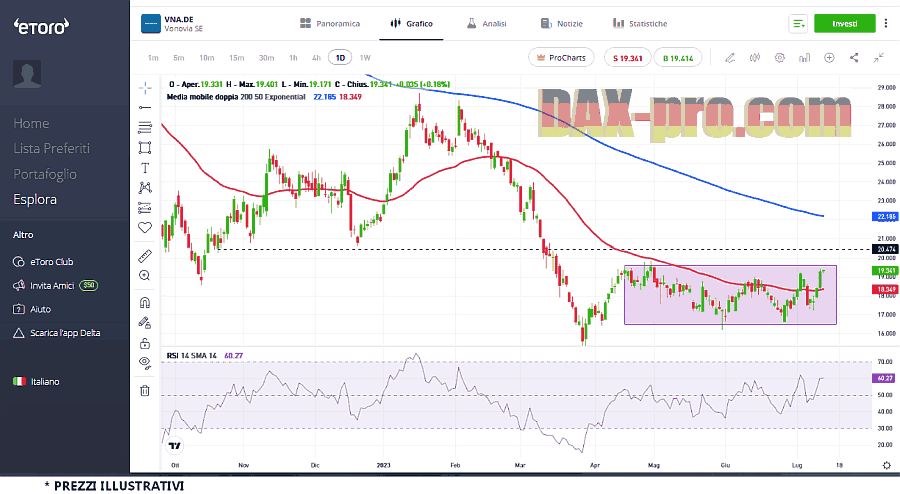Viewport: 900px width, 494px height.
Task: Collapse the chart fullscreen arrows icon
Action: 879,57
